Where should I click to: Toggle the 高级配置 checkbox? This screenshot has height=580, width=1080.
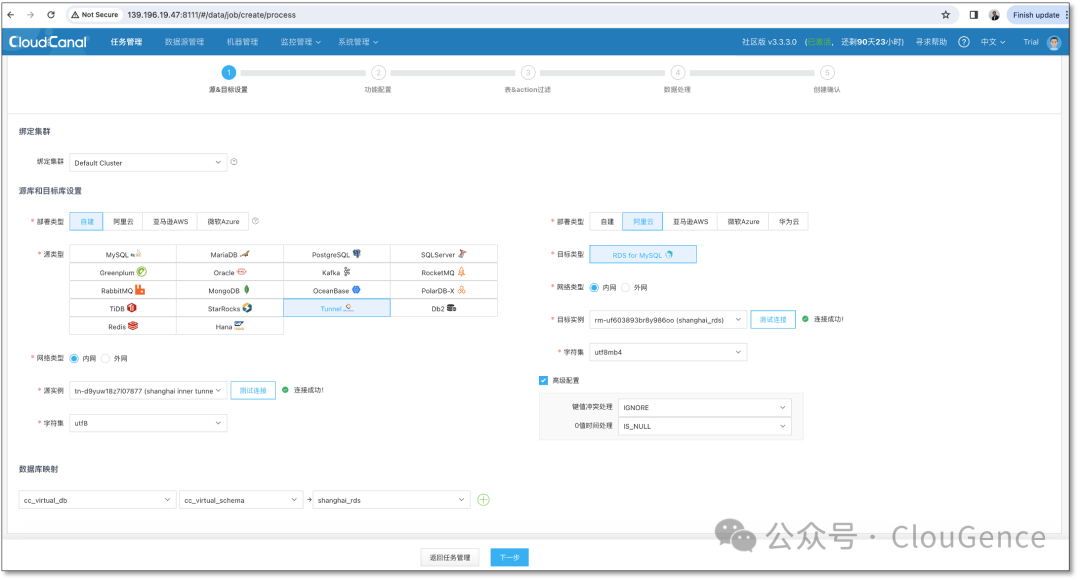click(543, 380)
